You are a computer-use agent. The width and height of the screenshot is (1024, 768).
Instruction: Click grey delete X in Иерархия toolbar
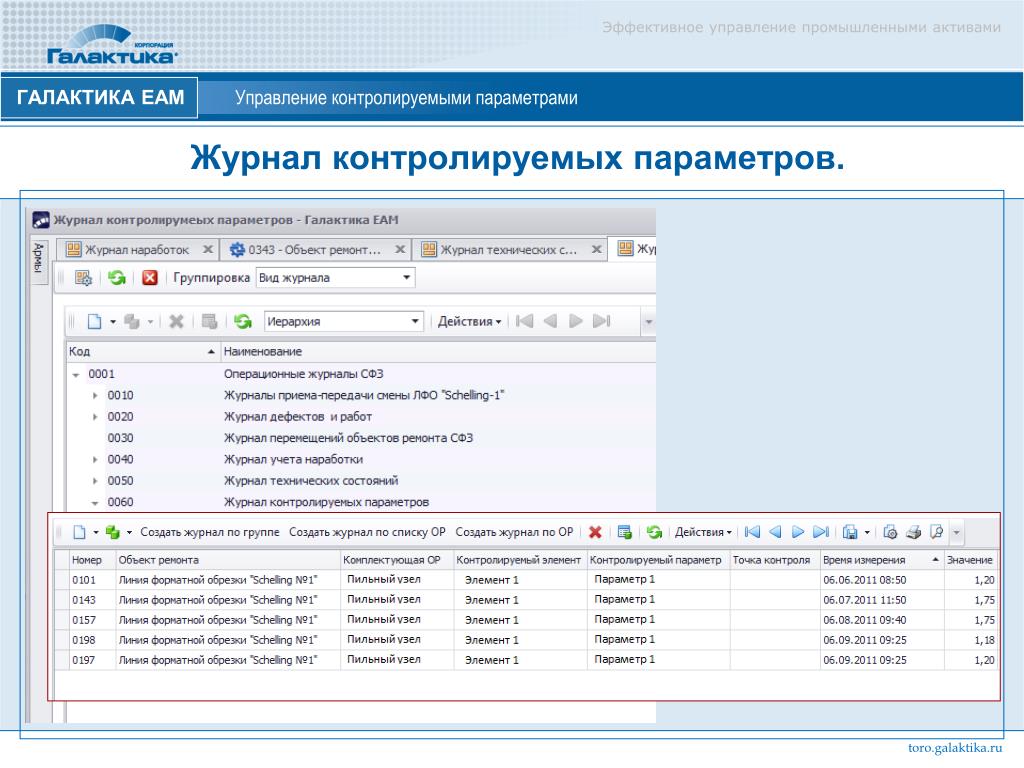click(176, 321)
